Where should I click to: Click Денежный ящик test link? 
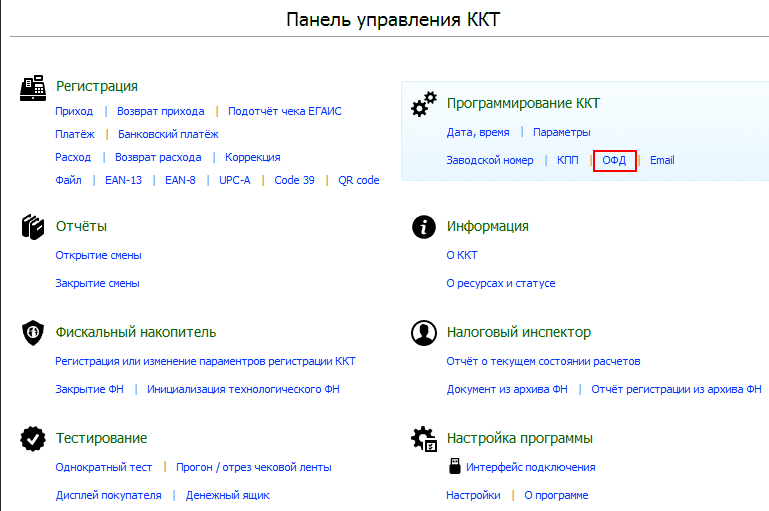[x=228, y=495]
